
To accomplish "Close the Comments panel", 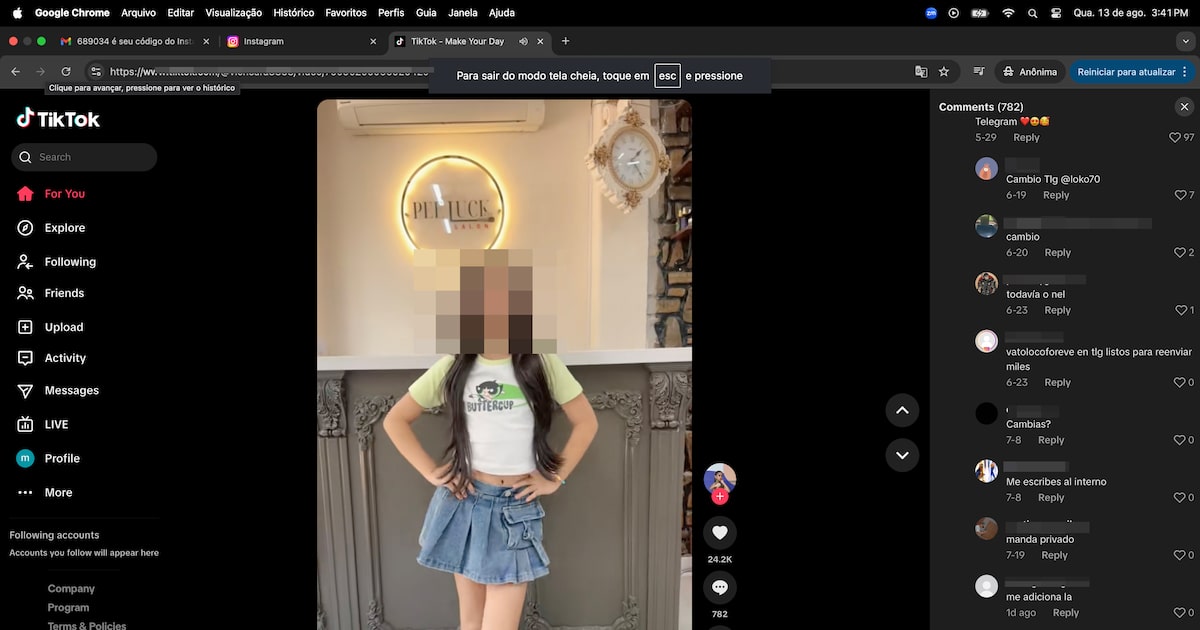I will click(1184, 107).
